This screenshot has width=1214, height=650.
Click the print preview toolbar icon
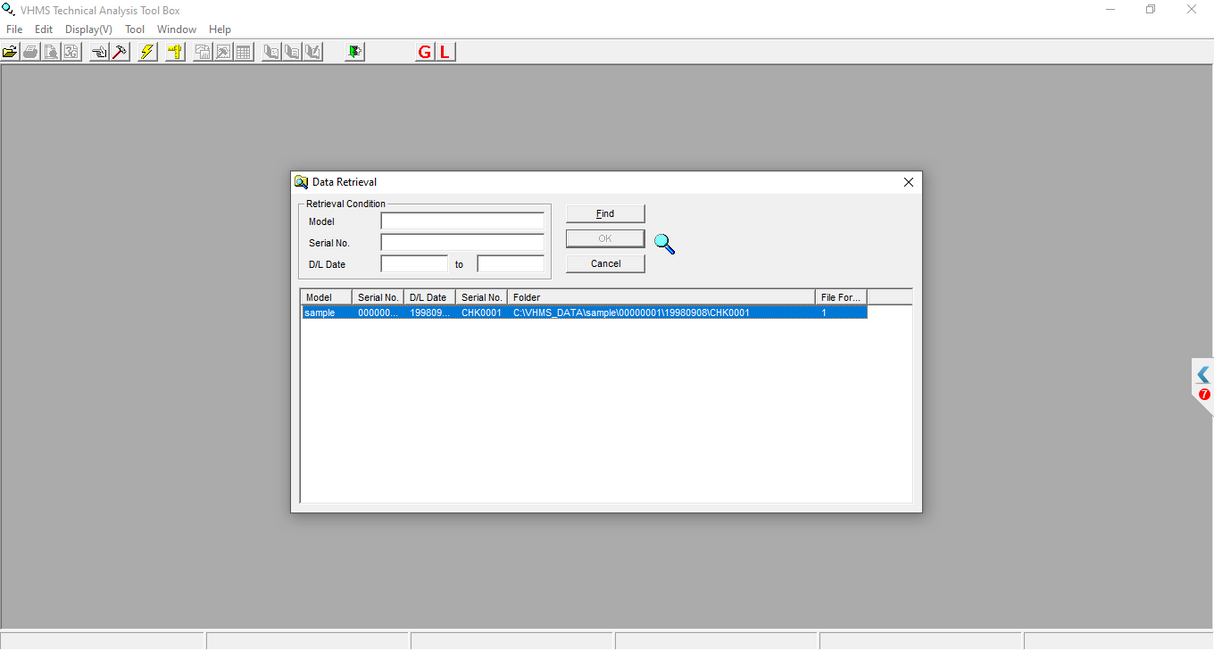(x=51, y=51)
